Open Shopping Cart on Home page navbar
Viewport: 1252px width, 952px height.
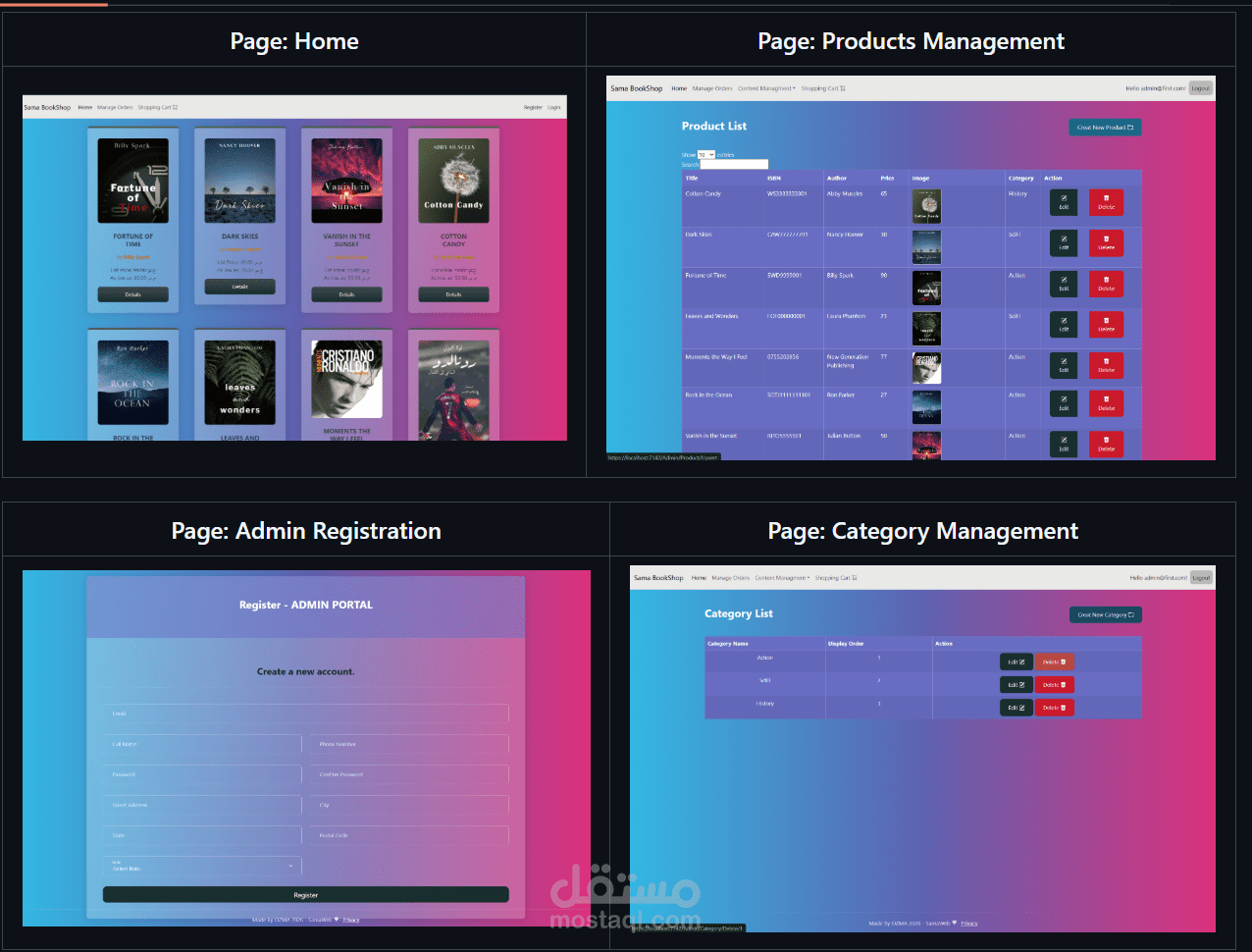(x=158, y=107)
